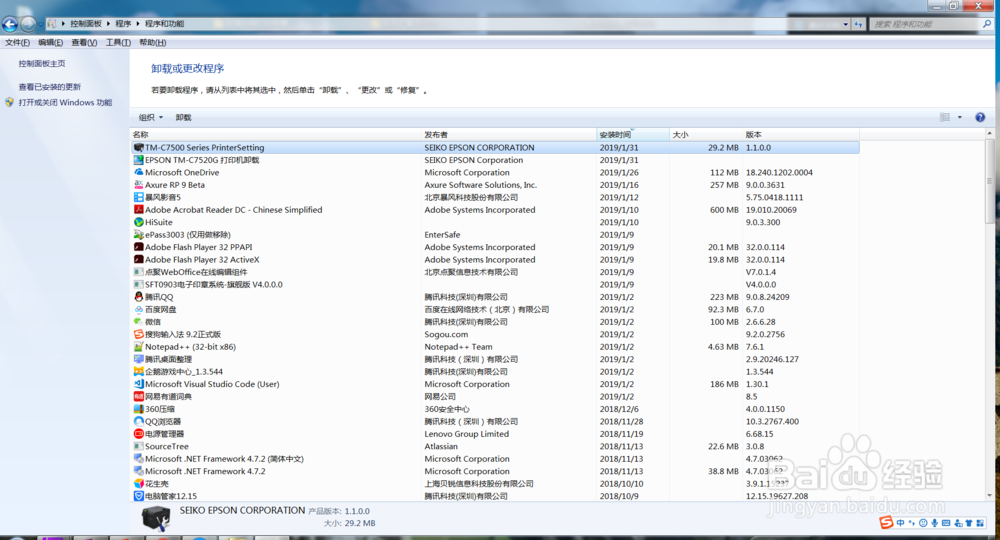Click the search magnifier icon
This screenshot has height=540, width=1000.
click(987, 24)
